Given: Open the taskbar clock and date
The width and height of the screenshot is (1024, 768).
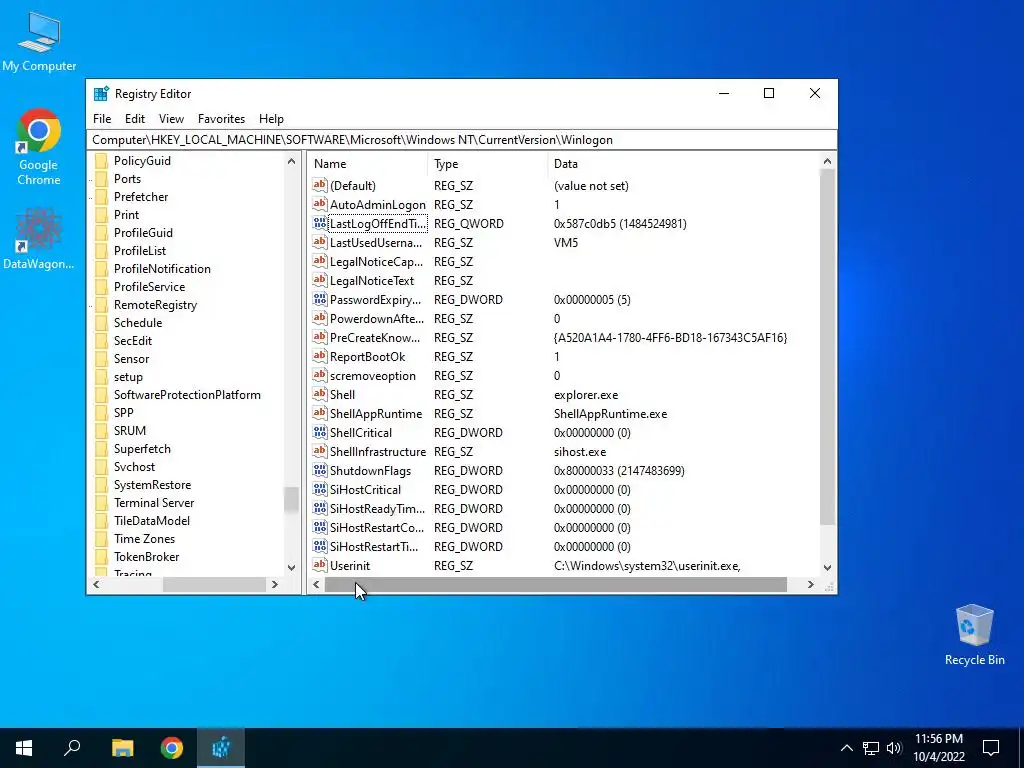Looking at the screenshot, I should pos(938,748).
